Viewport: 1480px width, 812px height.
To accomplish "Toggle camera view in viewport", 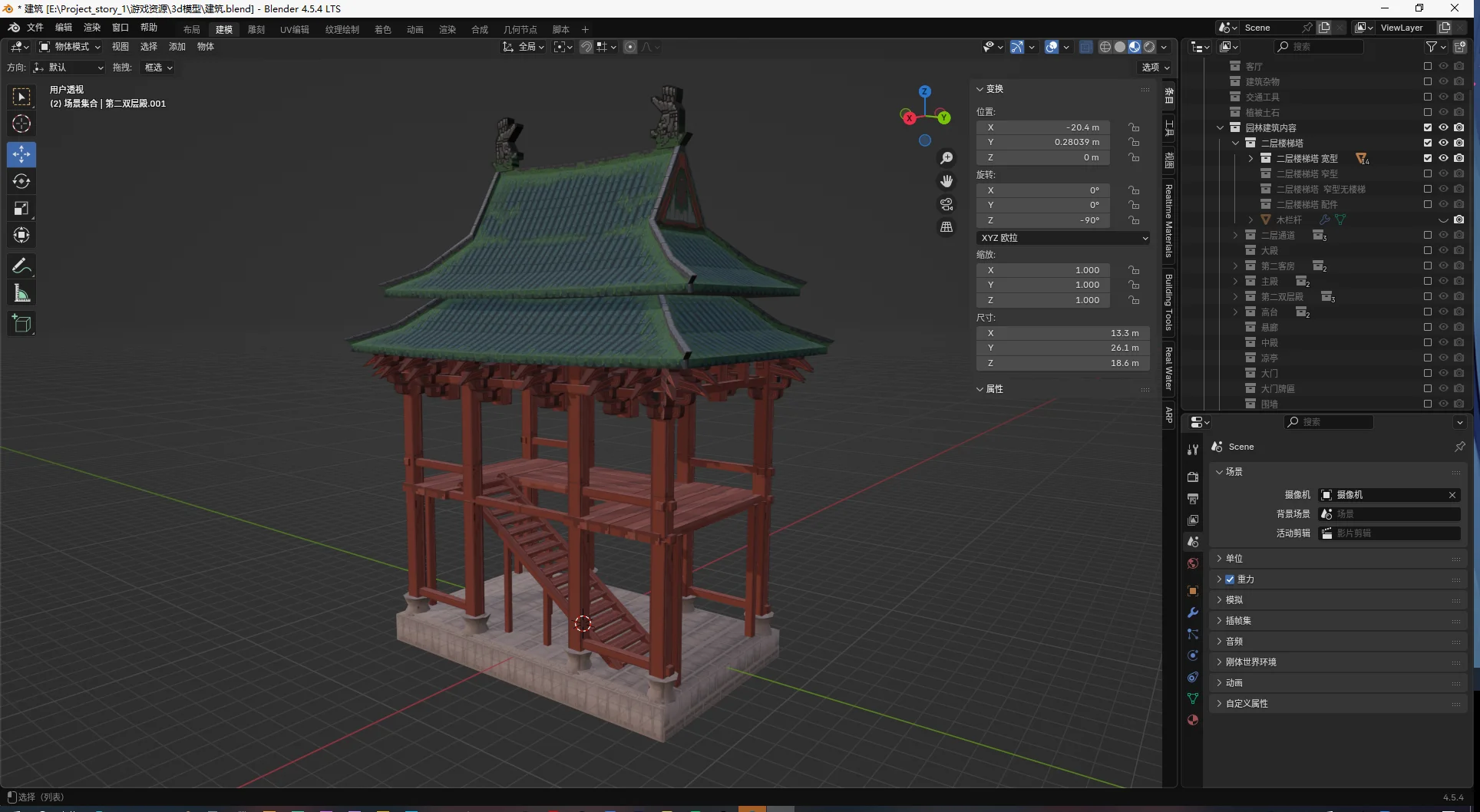I will (946, 204).
